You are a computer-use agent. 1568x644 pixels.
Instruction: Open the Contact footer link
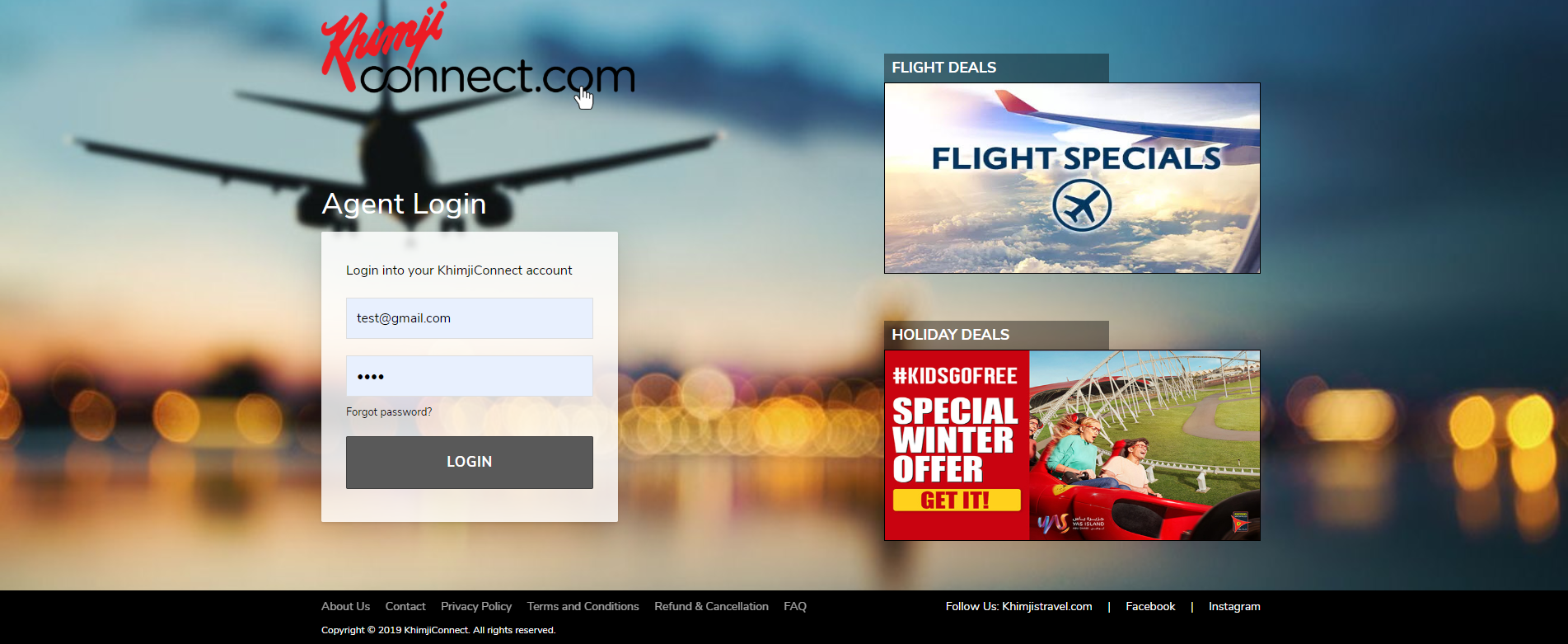405,606
